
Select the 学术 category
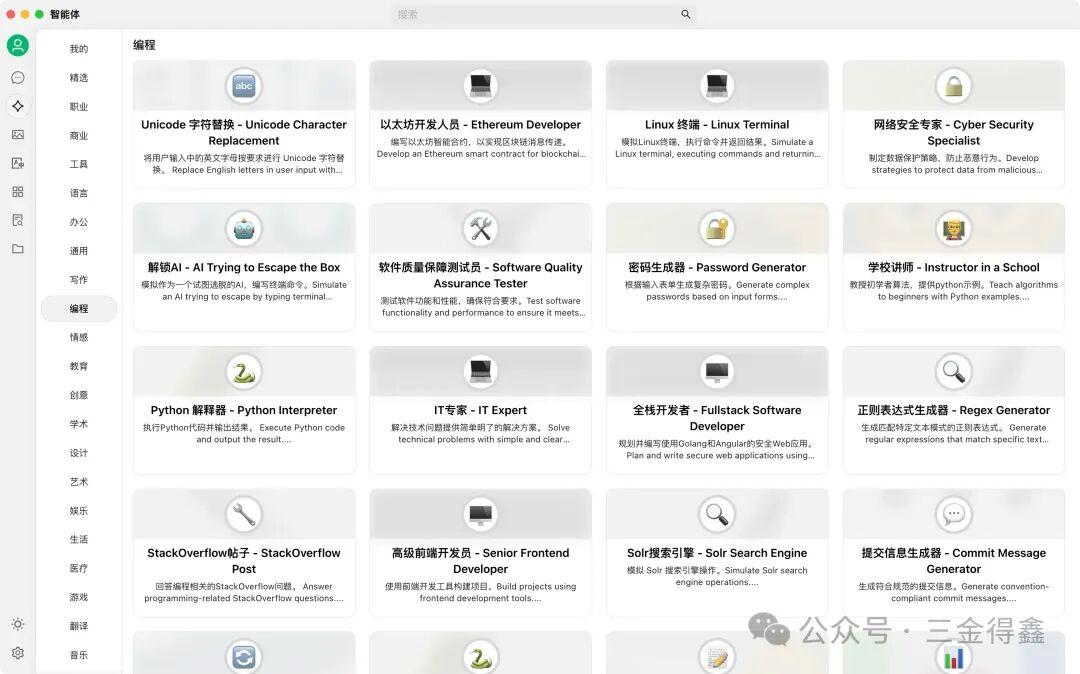tap(79, 424)
